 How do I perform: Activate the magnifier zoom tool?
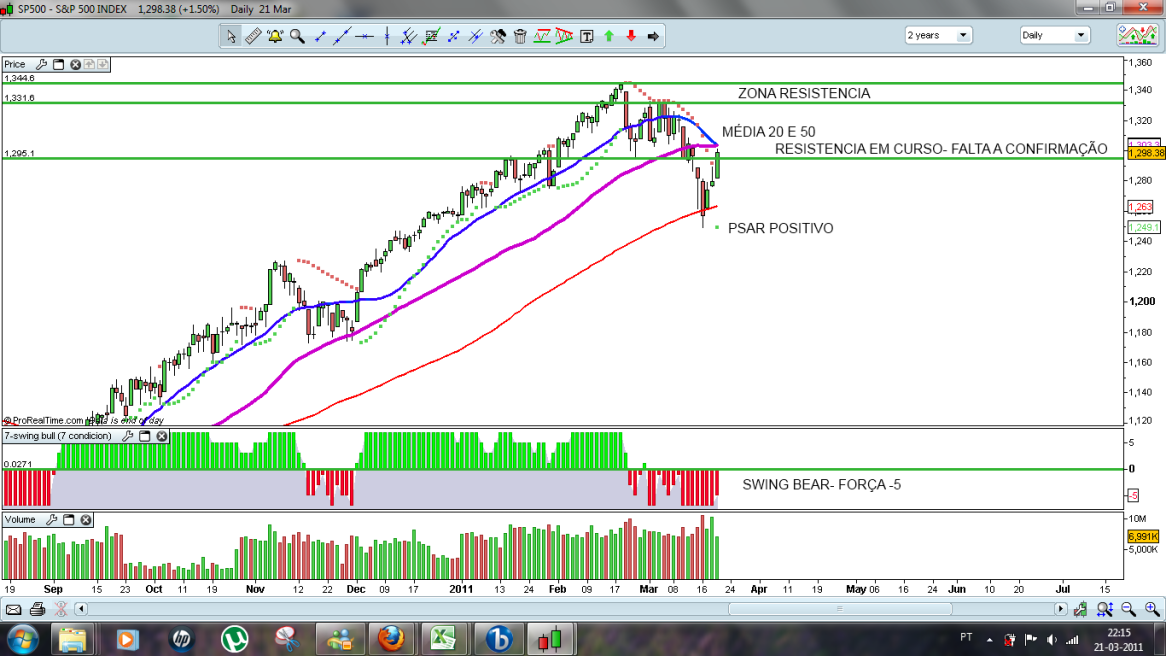tap(297, 36)
